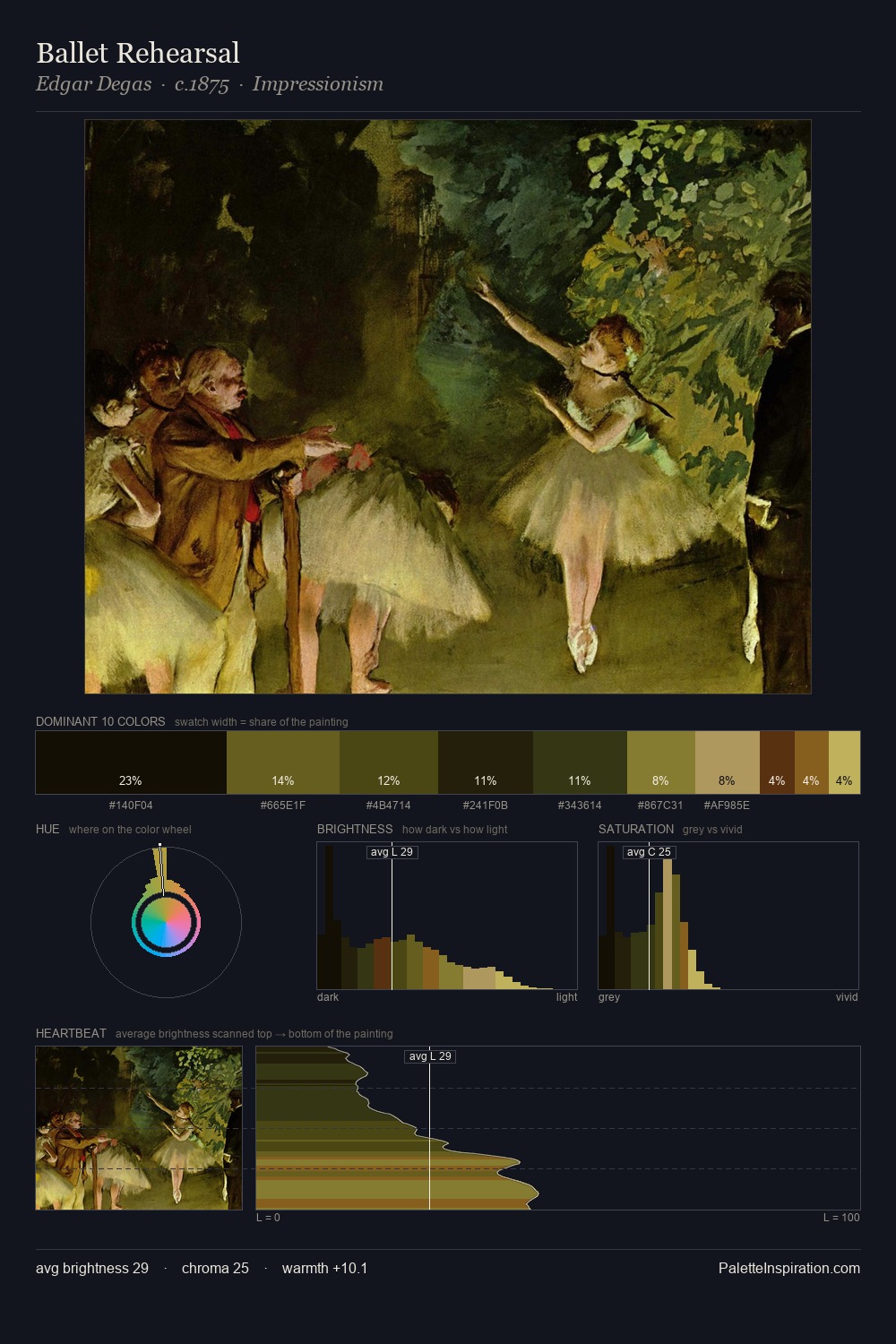This screenshot has width=896, height=1344.
Task: Click the 'grey vs vivid' caption
Action: tap(712, 829)
